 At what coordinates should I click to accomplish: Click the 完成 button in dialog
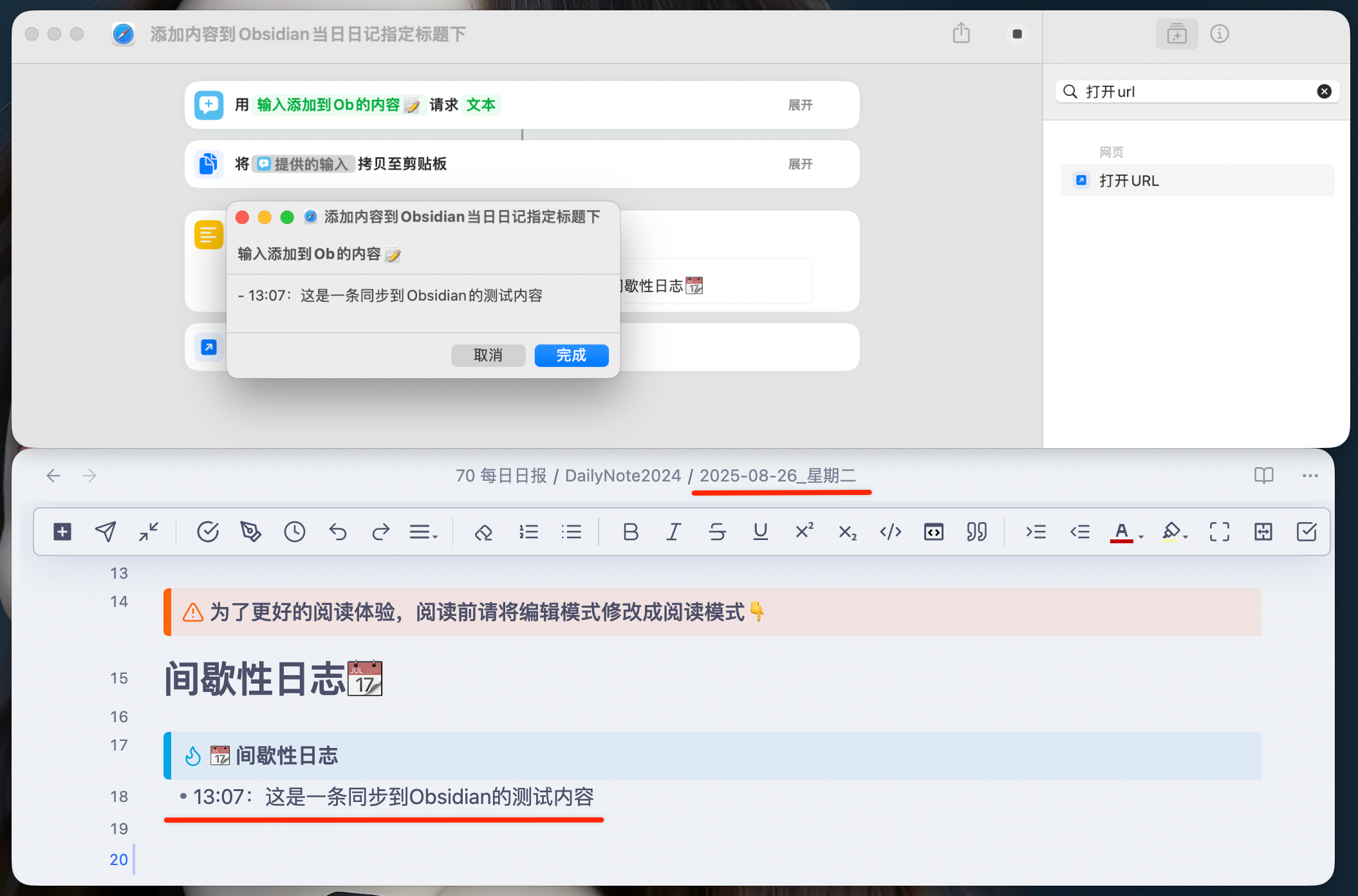tap(571, 355)
